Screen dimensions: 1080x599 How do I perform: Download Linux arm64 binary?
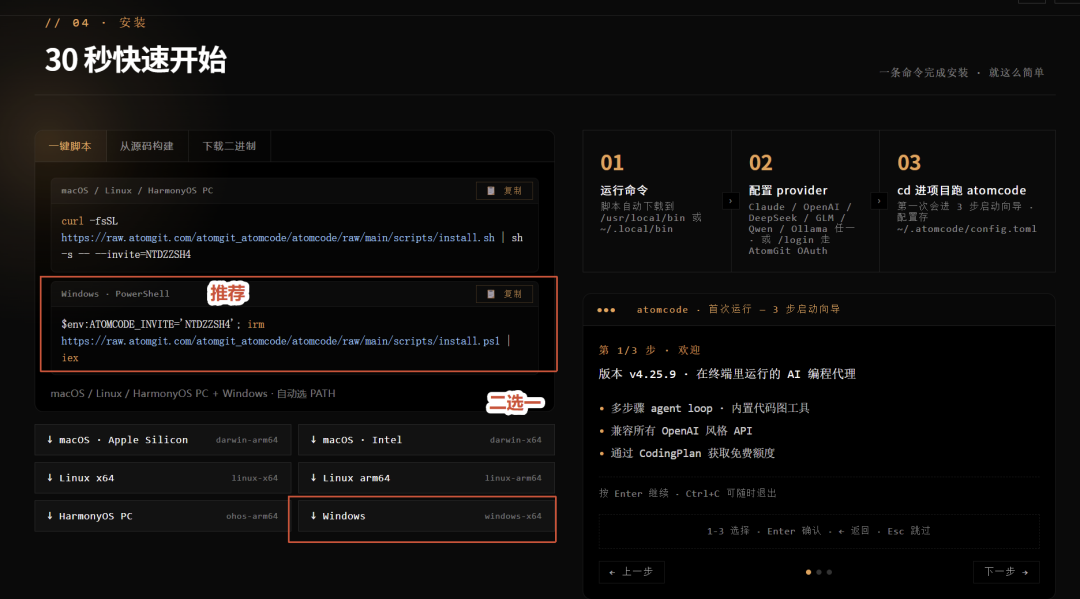click(426, 478)
